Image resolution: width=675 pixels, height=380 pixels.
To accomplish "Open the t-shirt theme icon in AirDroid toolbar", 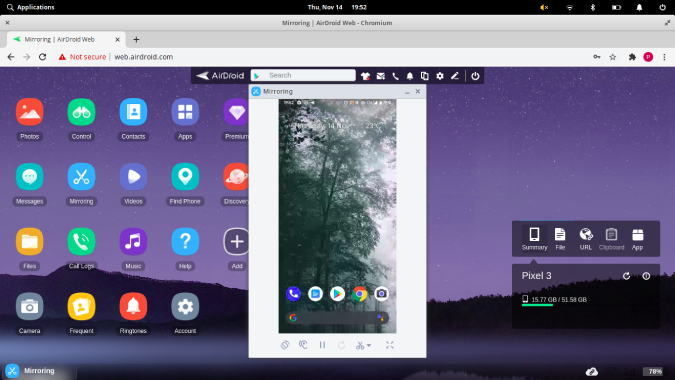I will (365, 76).
